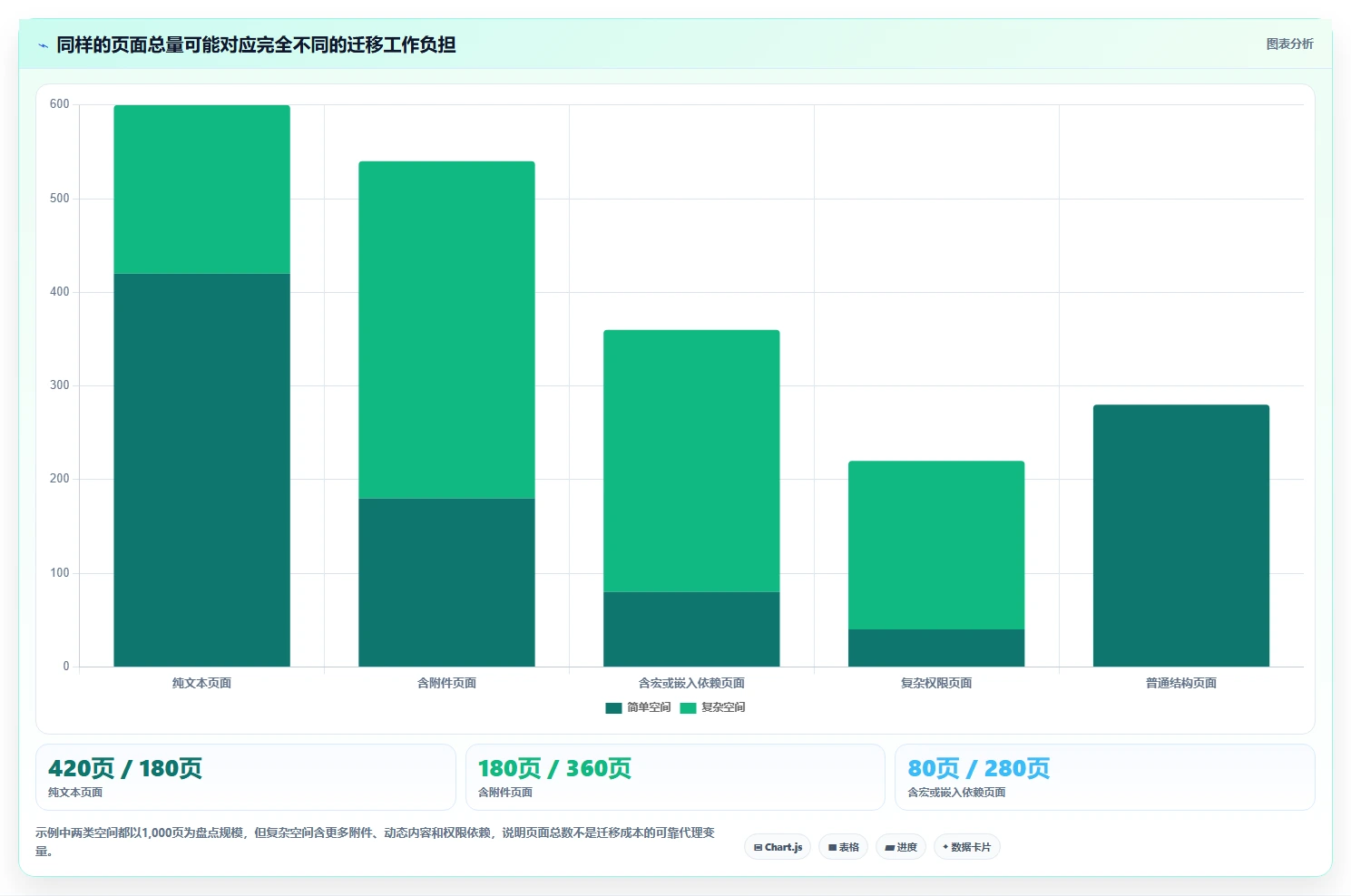Screen dimensions: 1351x896
Task: Click the 普通结构页面 bar
Action: (1181, 535)
